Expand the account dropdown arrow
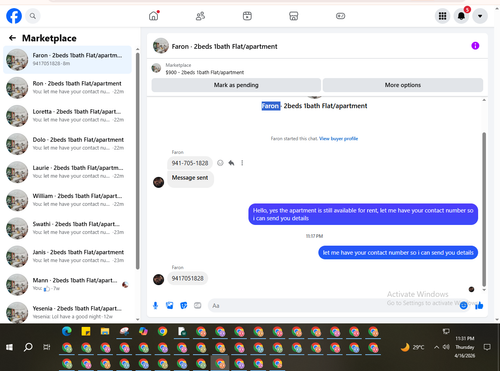 click(480, 16)
